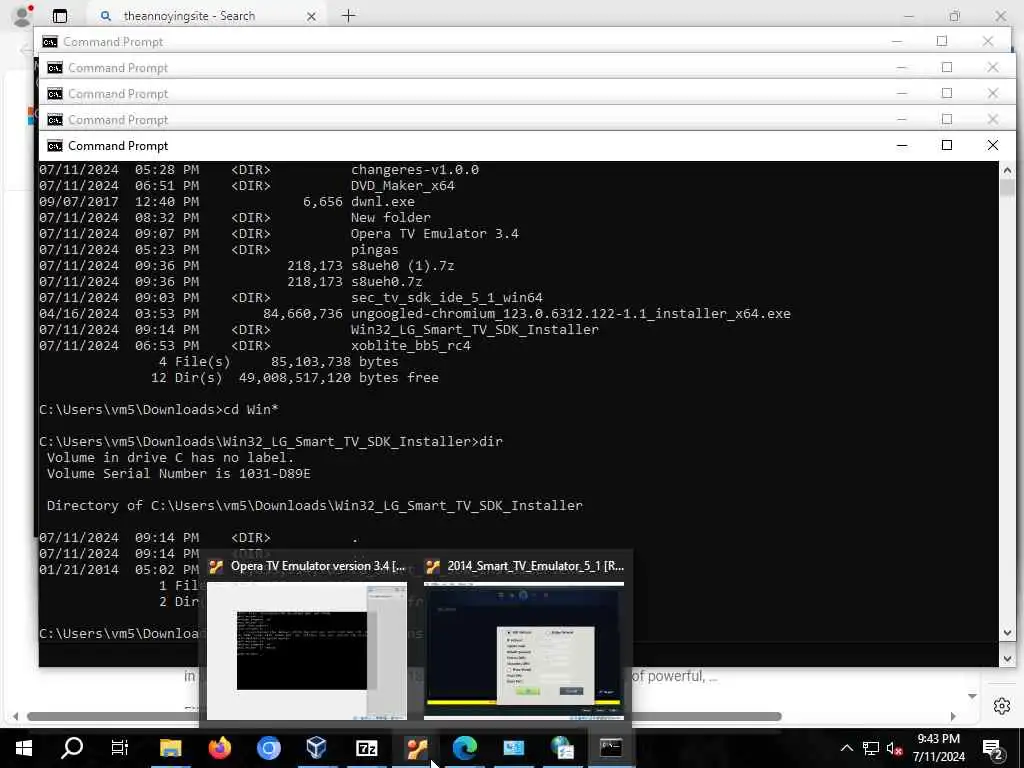
Task: Switch to Command Prompt taskbar icon
Action: 611,748
